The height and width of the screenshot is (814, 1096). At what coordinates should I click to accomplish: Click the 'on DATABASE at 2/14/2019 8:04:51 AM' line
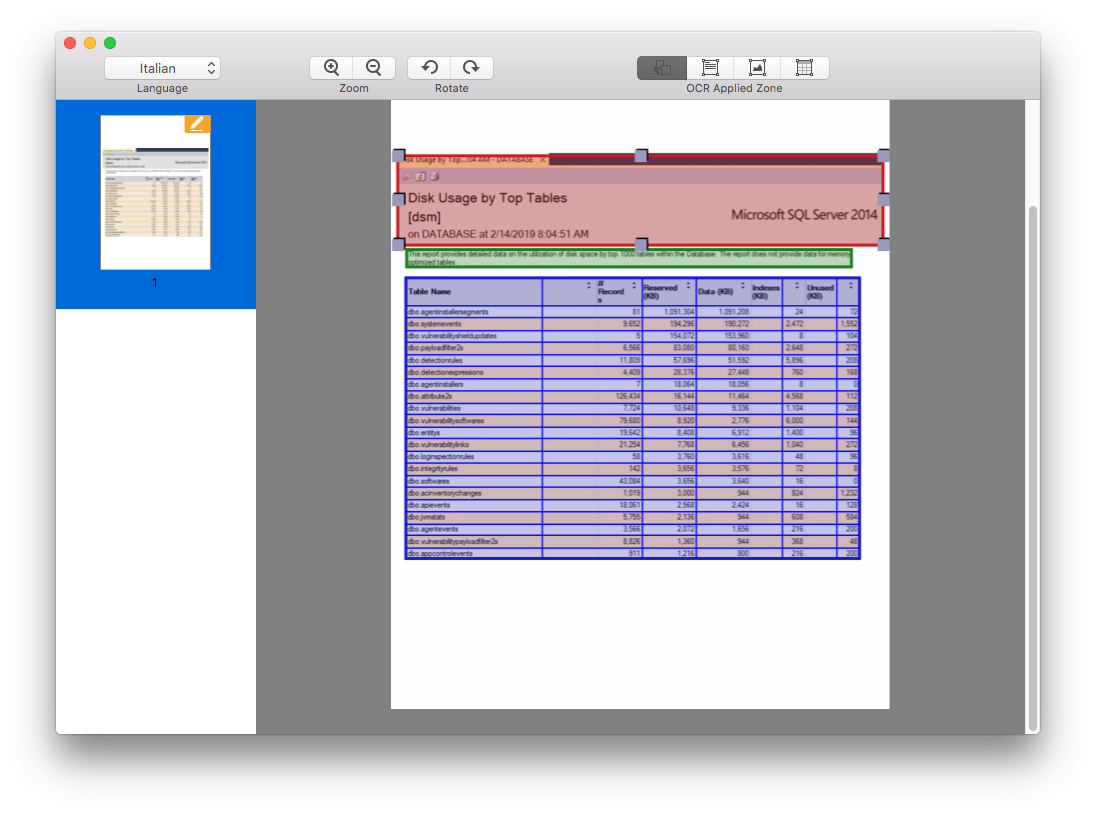[498, 234]
